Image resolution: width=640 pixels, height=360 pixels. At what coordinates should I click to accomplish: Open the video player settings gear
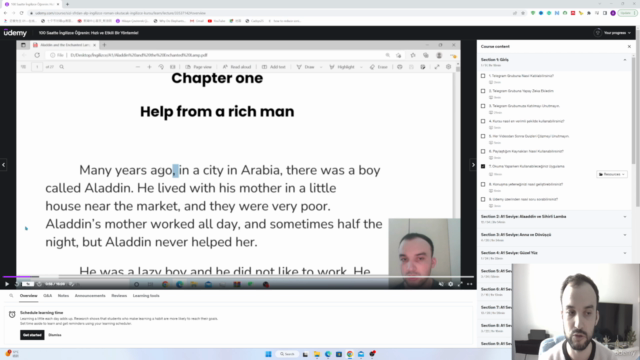pos(451,284)
